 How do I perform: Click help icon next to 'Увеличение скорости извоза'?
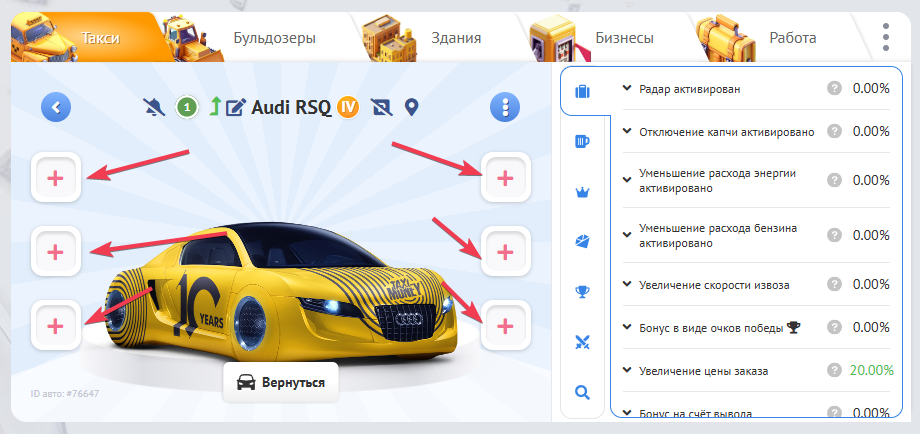point(834,284)
